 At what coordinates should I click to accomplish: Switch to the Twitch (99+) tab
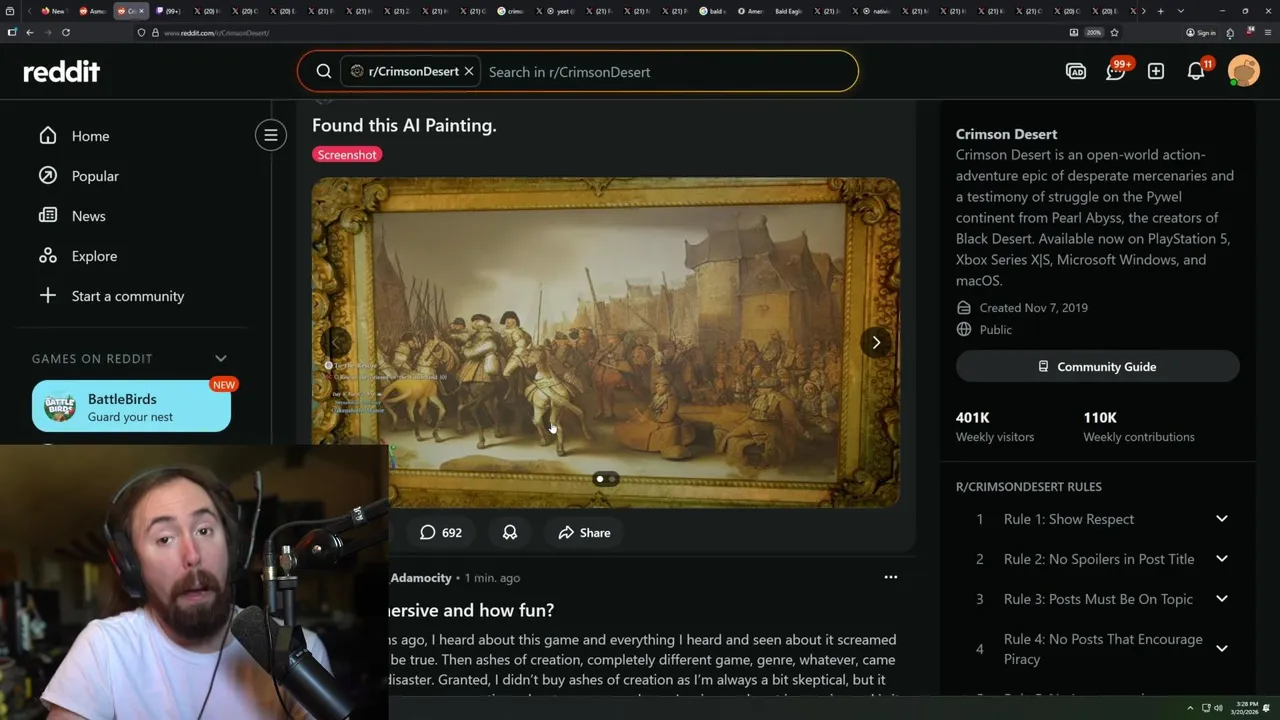click(167, 11)
